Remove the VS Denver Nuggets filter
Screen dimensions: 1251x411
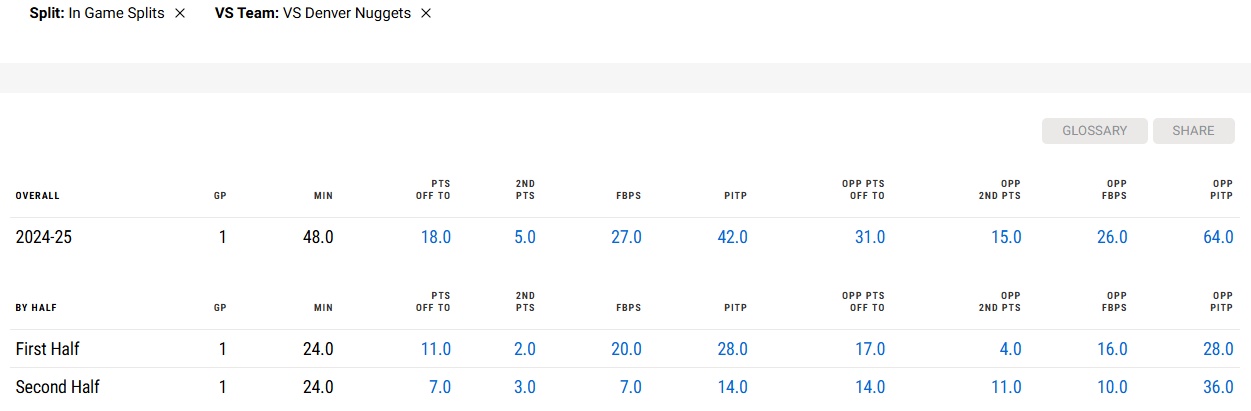point(426,13)
